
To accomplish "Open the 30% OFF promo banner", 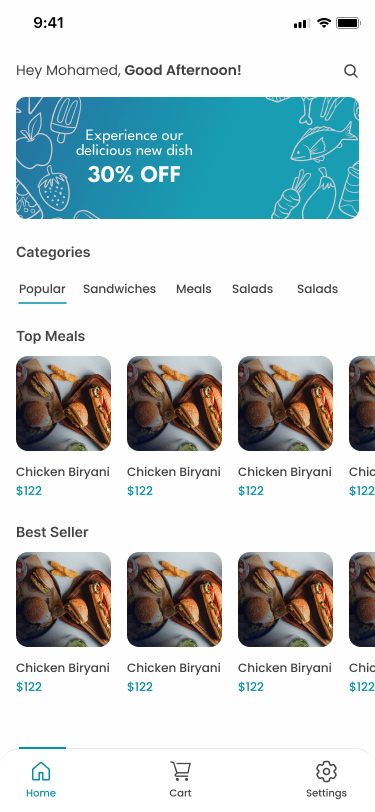I will (188, 158).
